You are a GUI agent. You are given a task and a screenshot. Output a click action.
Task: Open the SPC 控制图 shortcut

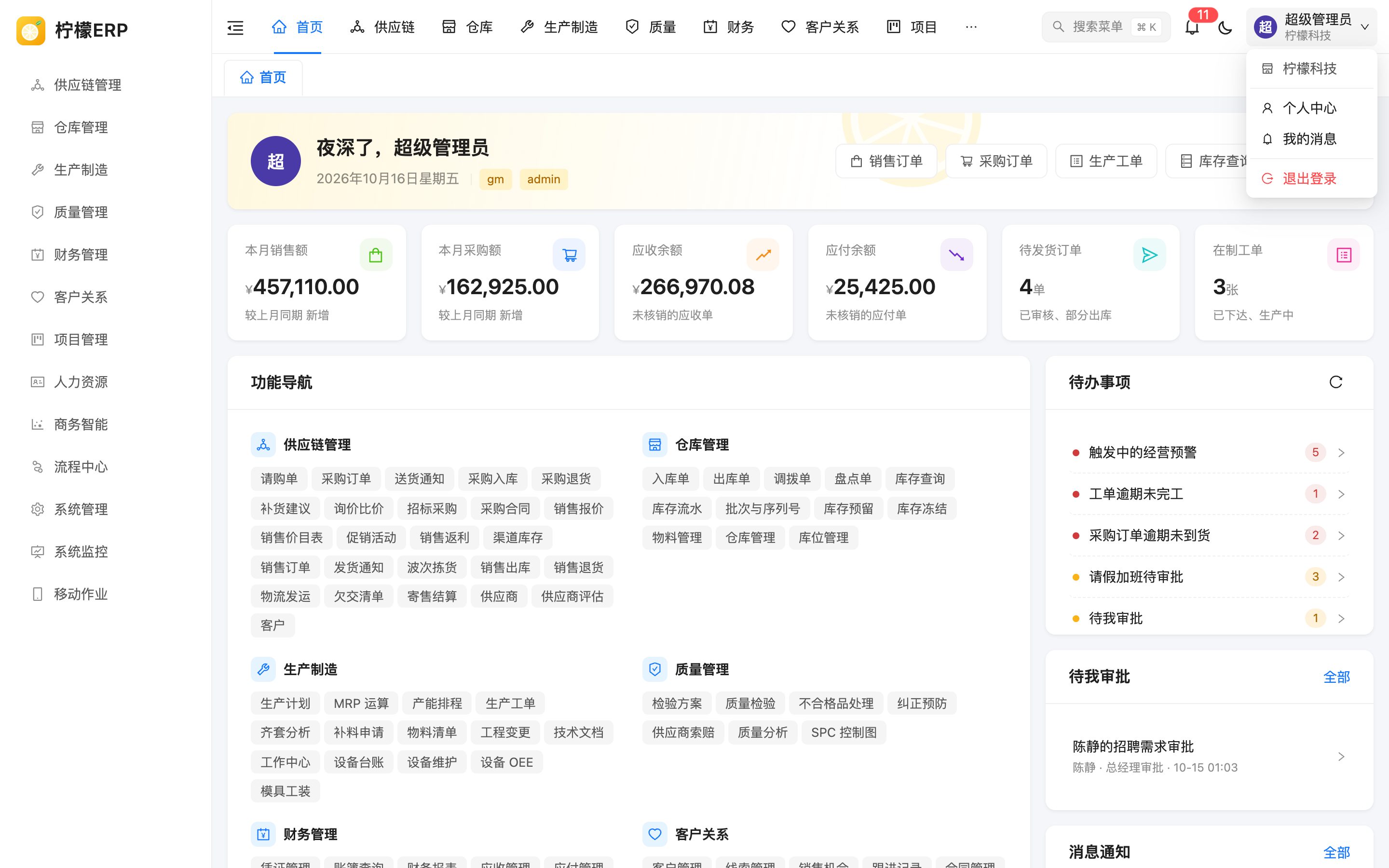point(844,732)
